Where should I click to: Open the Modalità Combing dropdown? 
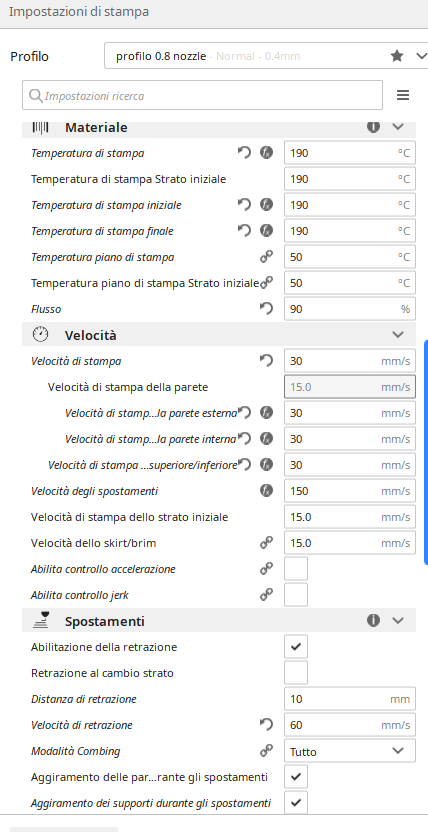[x=350, y=751]
